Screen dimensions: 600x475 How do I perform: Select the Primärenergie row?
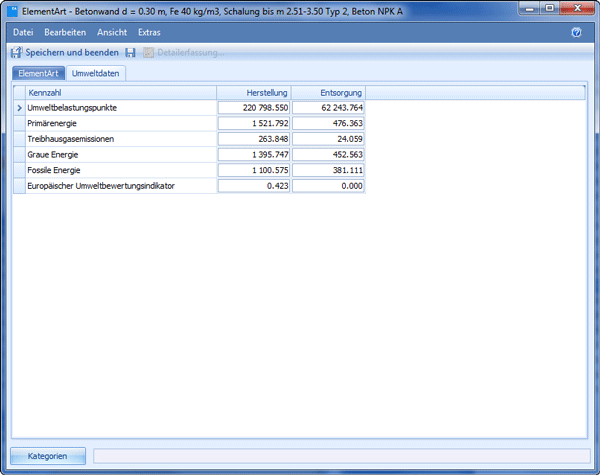pos(189,123)
